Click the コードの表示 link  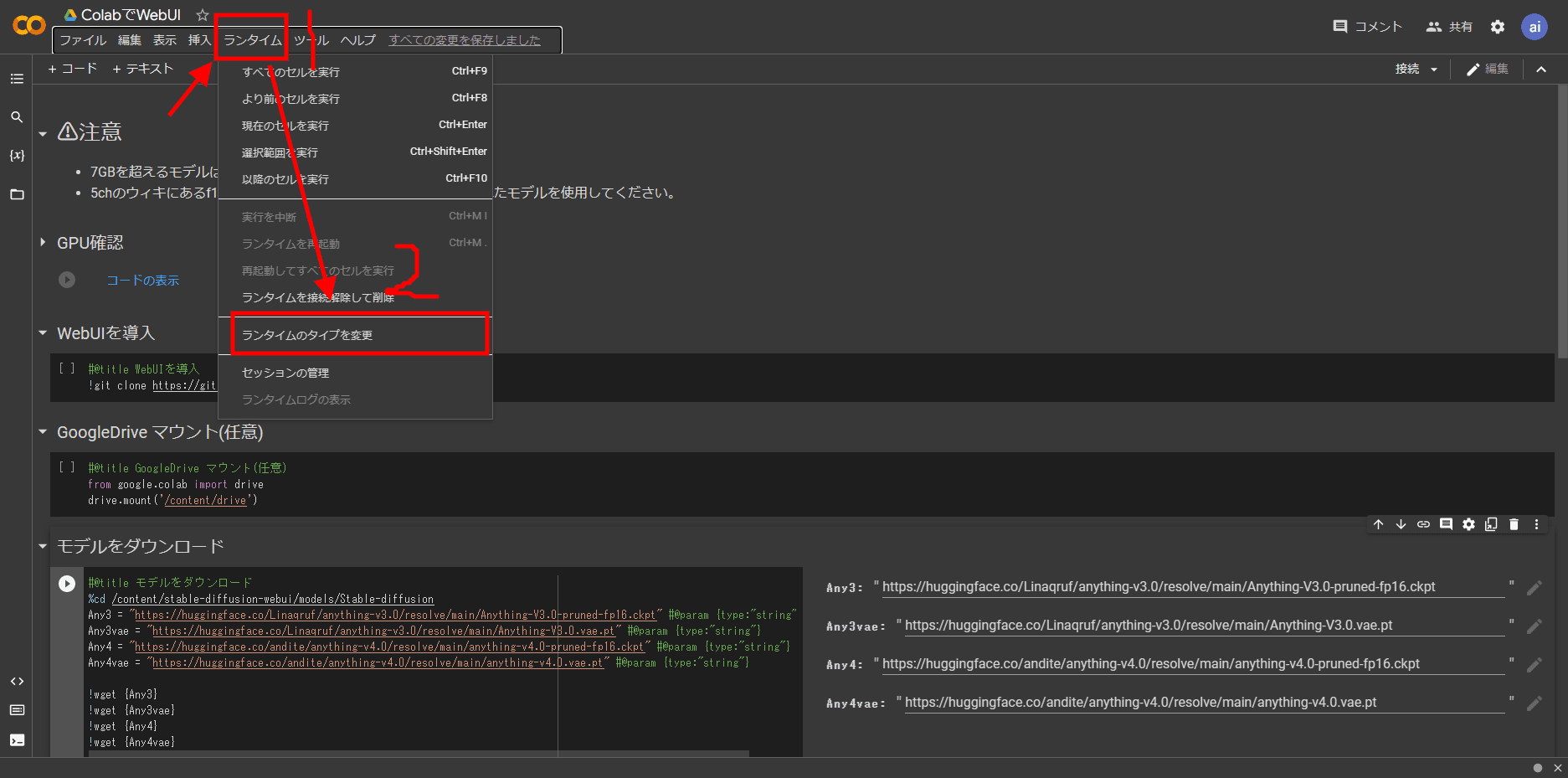click(x=142, y=281)
